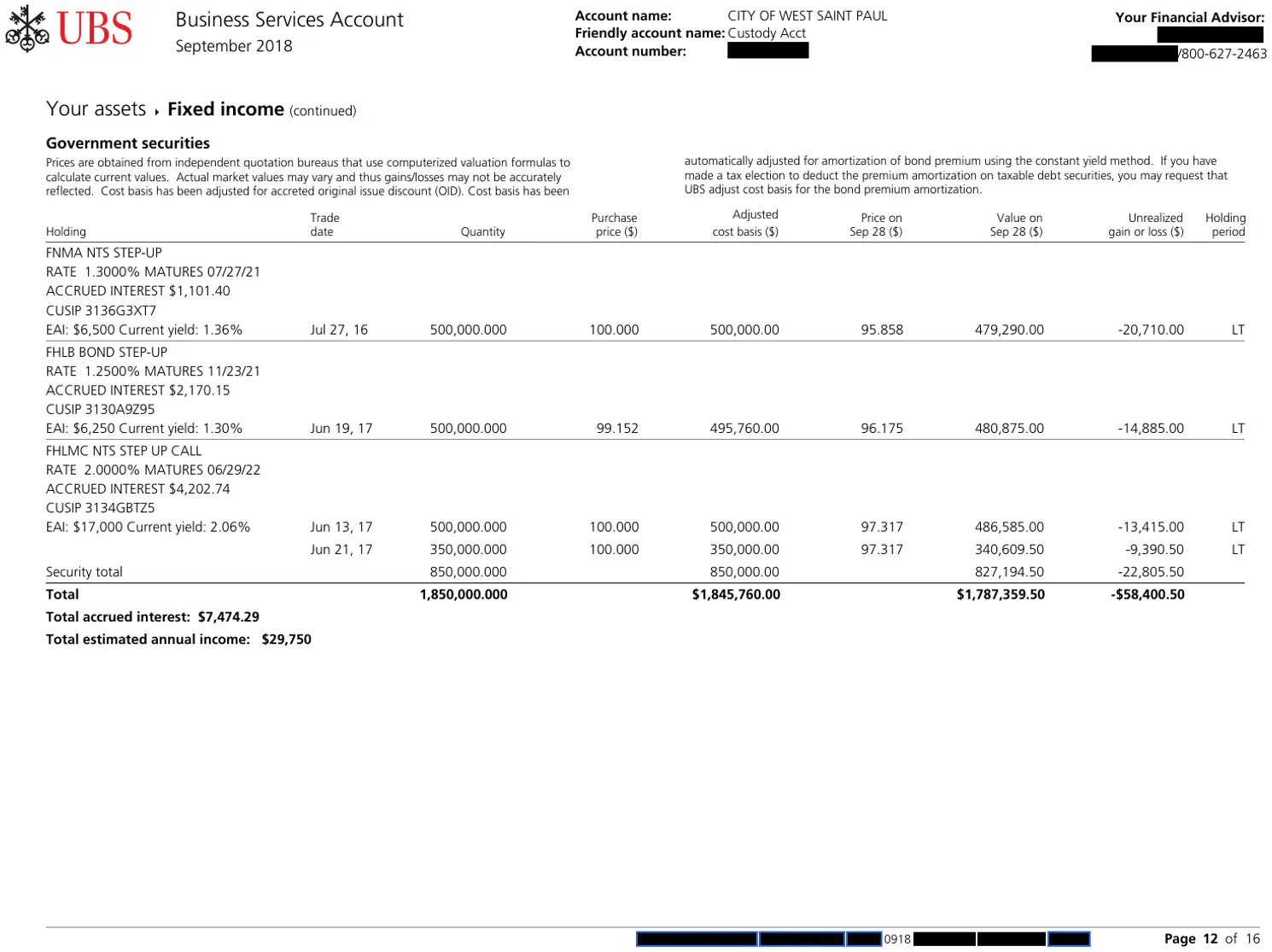Select the 'Adjusted cost basis ($)' column header
The width and height of the screenshot is (1272, 952).
pos(745,223)
